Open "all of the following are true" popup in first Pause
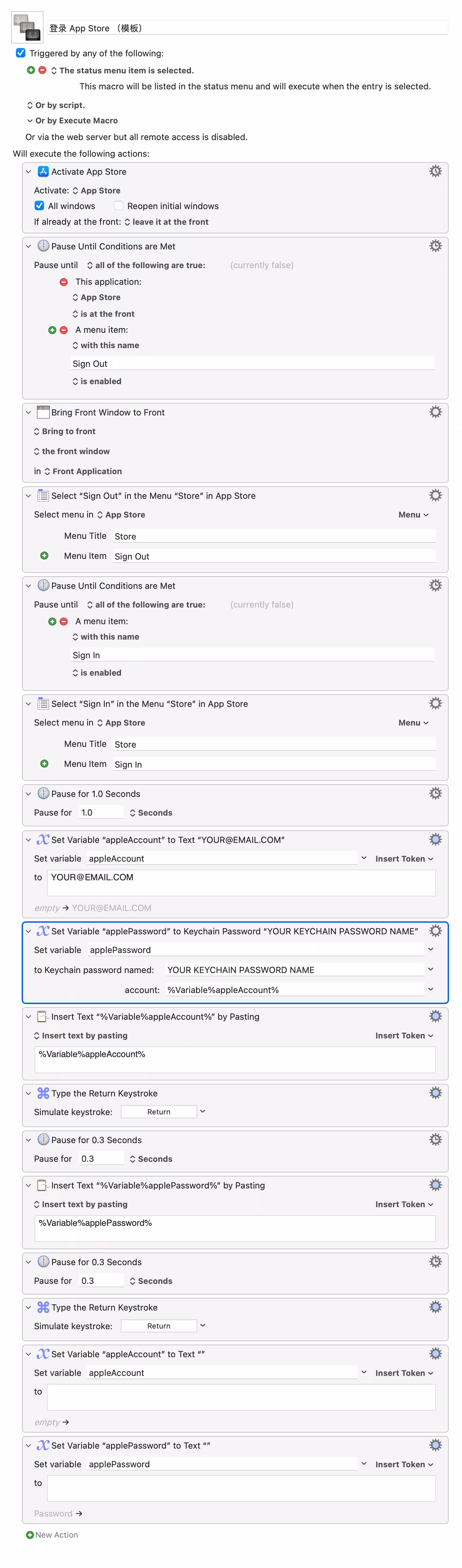Viewport: 462px width, 1568px height. pyautogui.click(x=146, y=265)
